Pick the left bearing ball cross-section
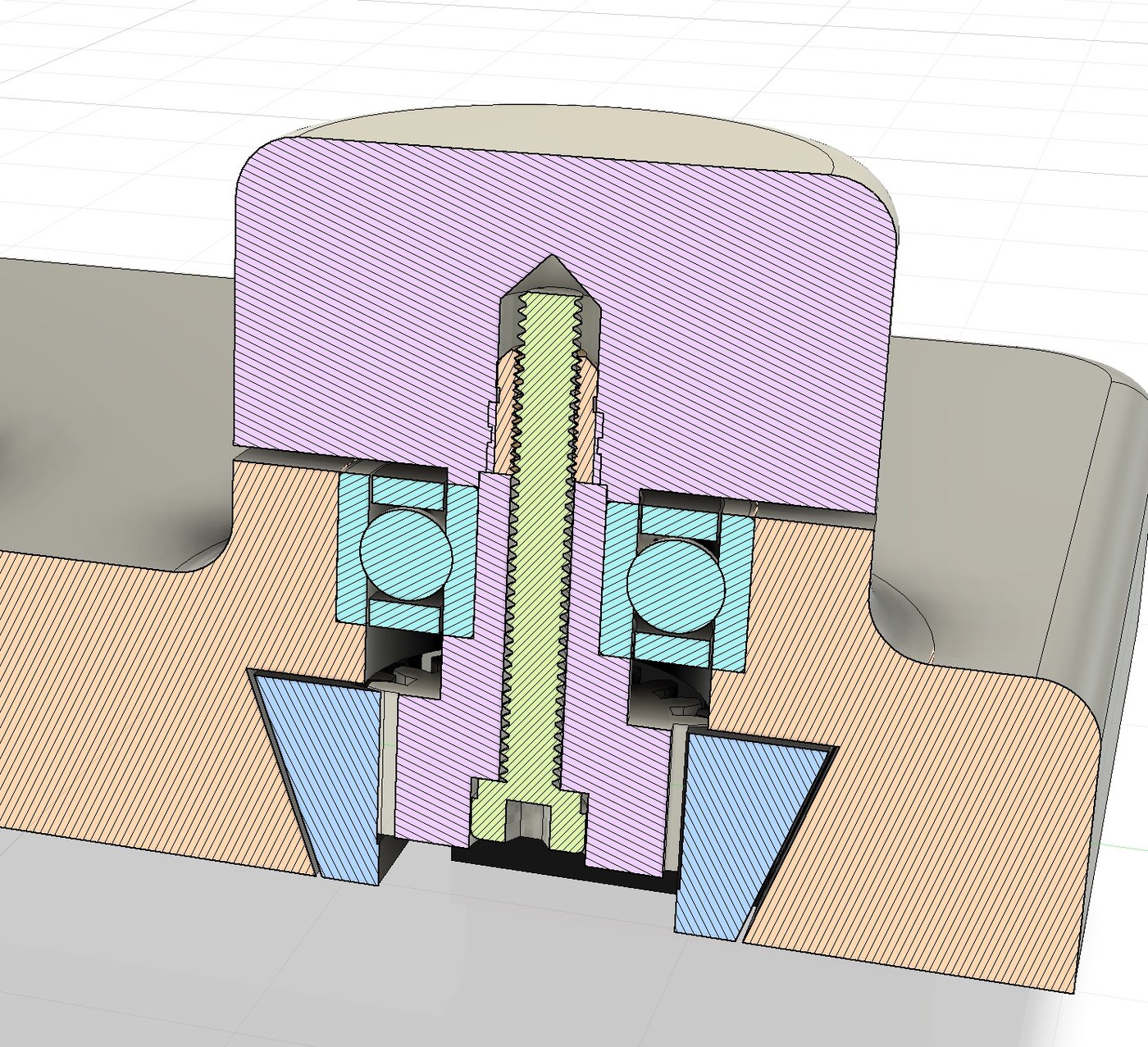Image resolution: width=1148 pixels, height=1047 pixels. coord(407,553)
